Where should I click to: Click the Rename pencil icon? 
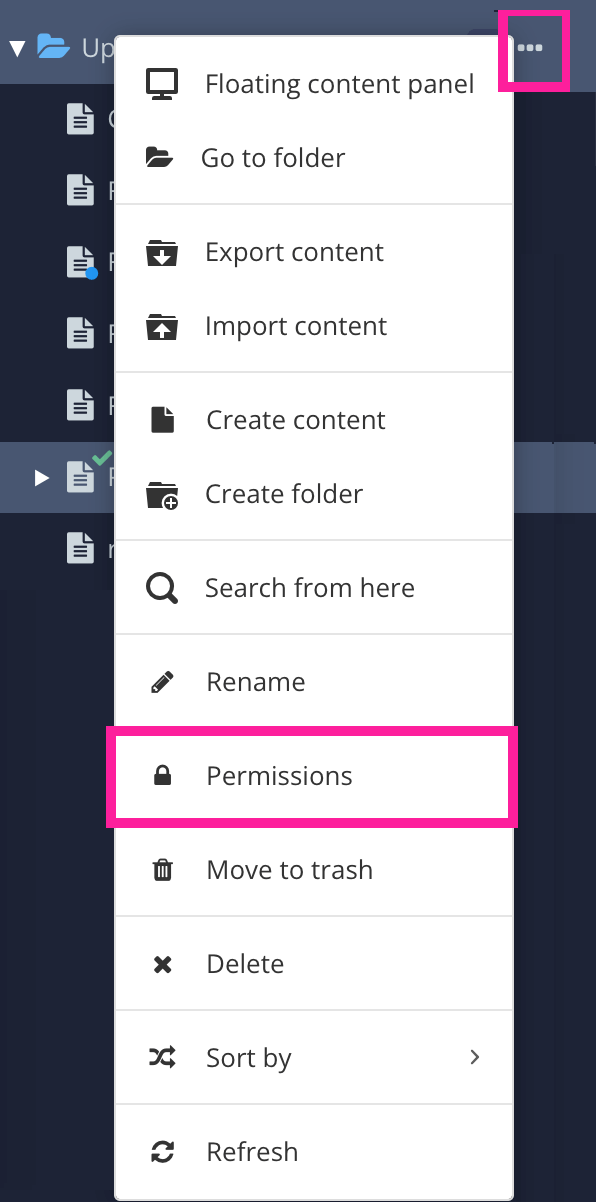[160, 681]
